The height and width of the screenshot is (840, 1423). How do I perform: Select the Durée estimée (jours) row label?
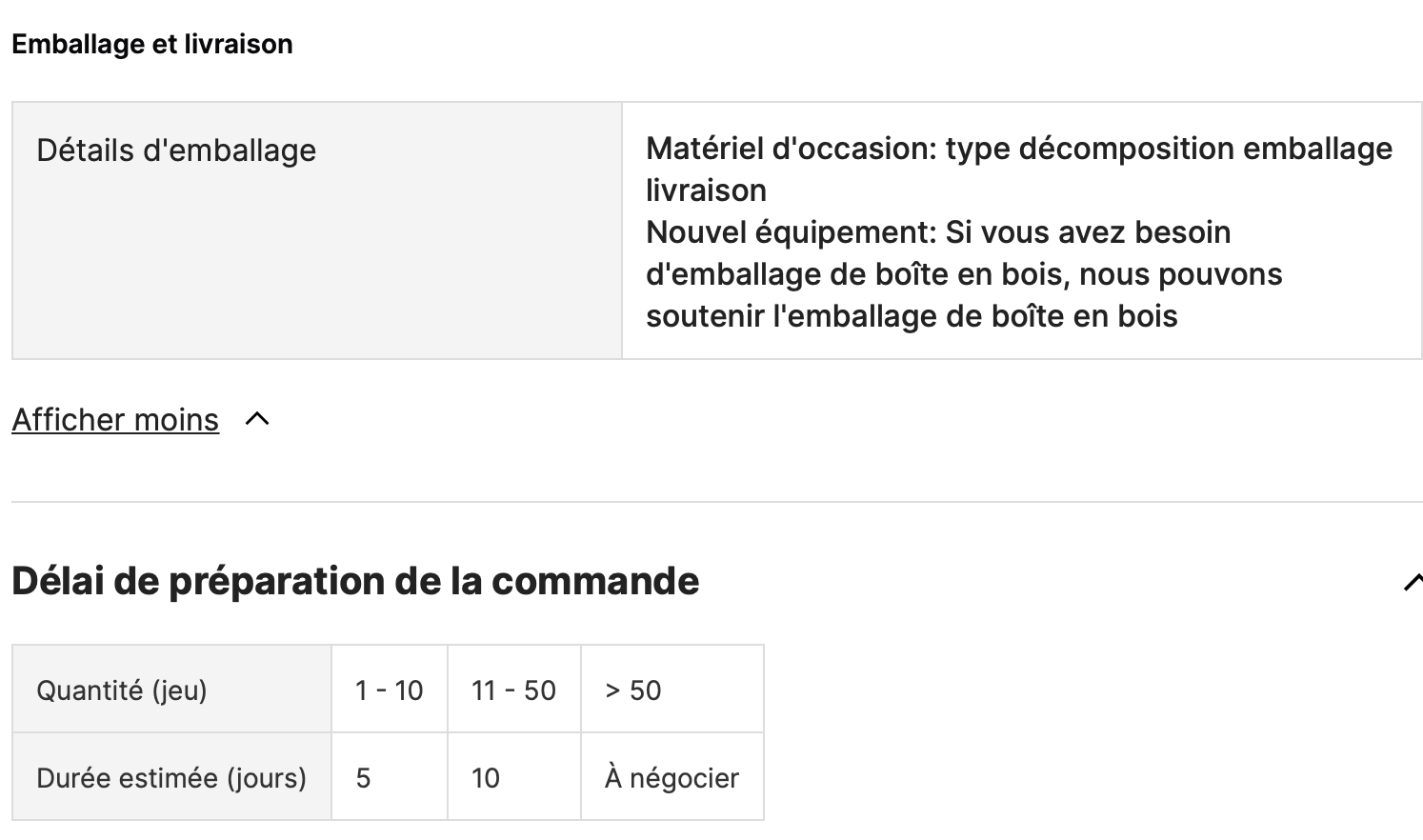[171, 777]
